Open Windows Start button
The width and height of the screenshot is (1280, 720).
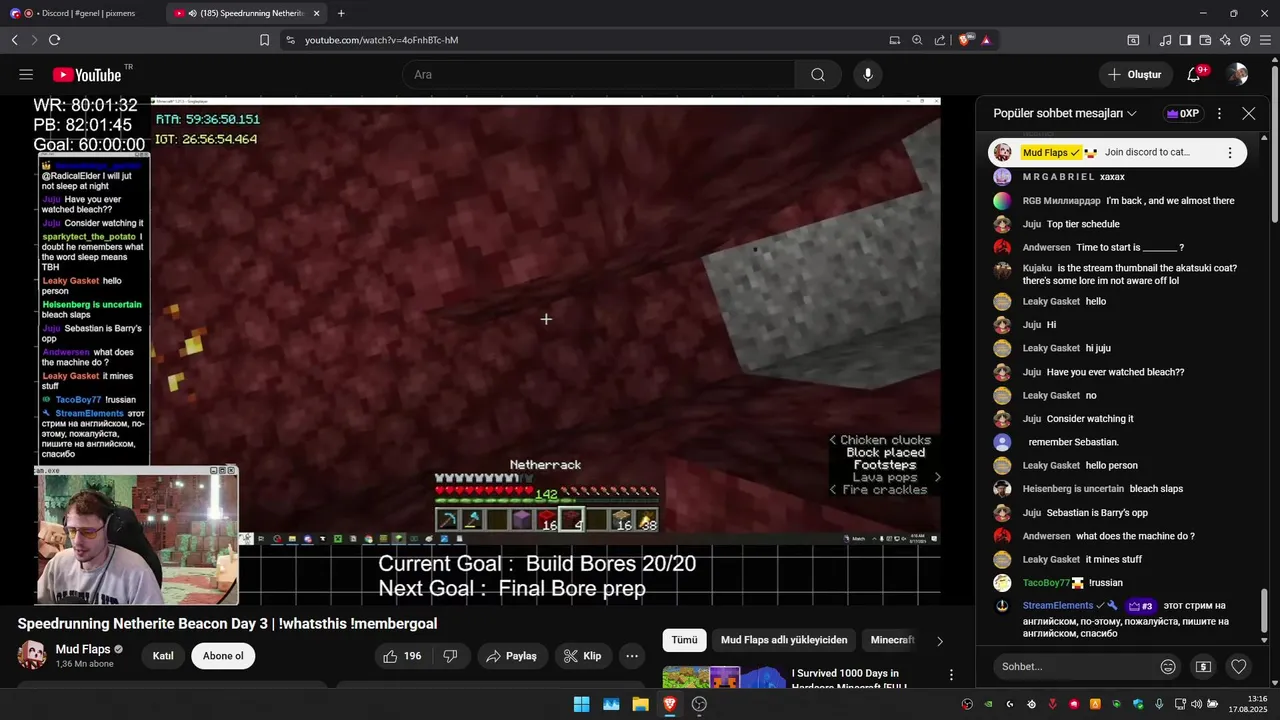581,704
